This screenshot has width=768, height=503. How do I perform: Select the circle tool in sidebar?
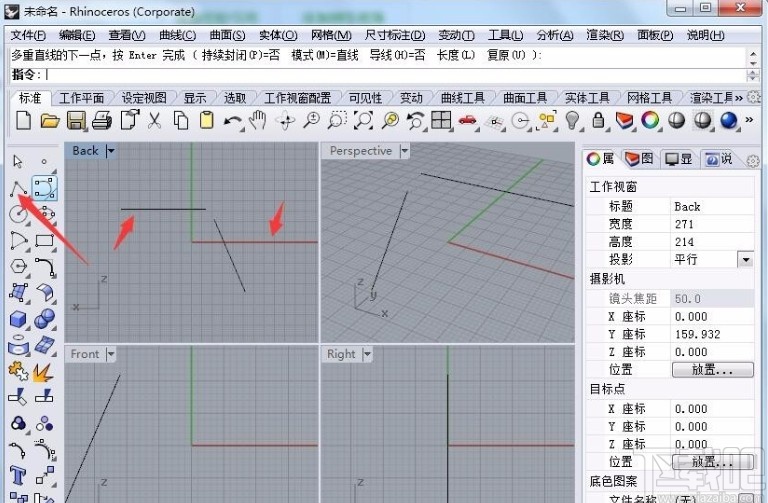click(x=19, y=214)
